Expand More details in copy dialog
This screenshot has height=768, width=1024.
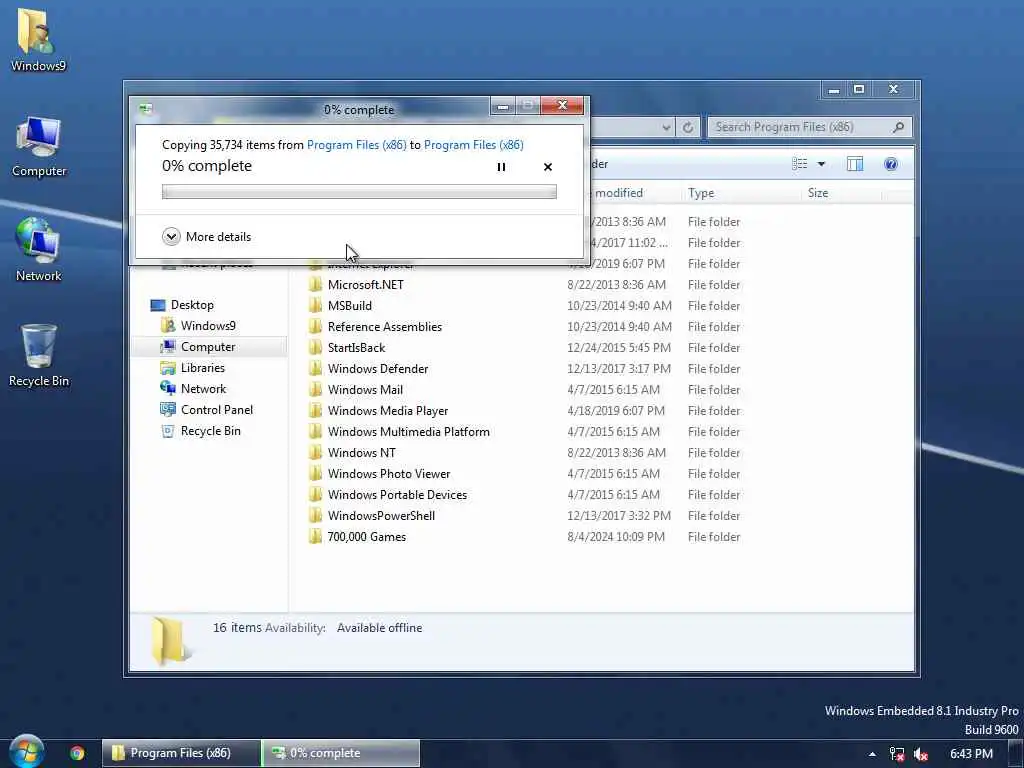pos(206,236)
